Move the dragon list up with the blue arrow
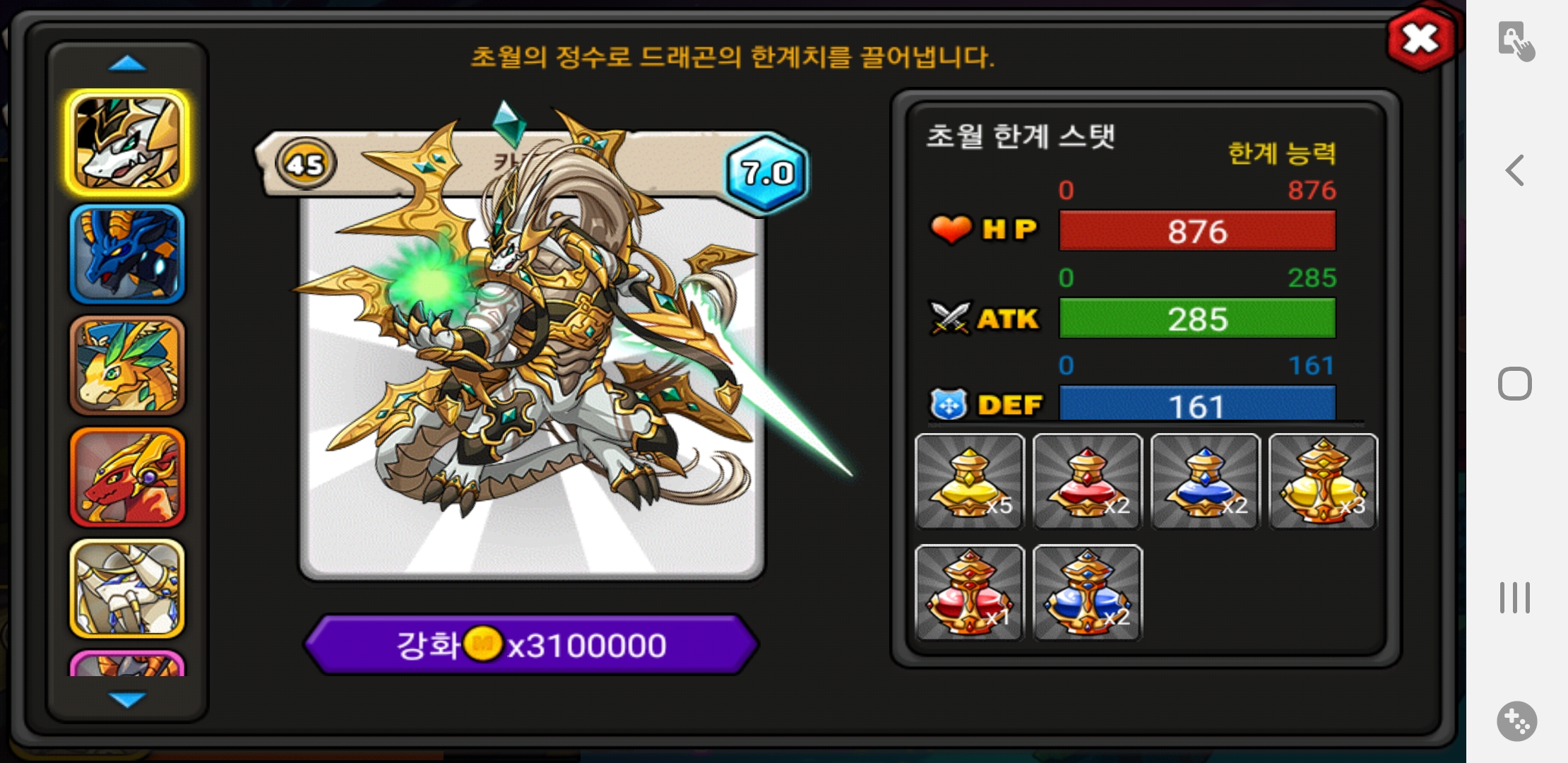1568x763 pixels. click(127, 64)
